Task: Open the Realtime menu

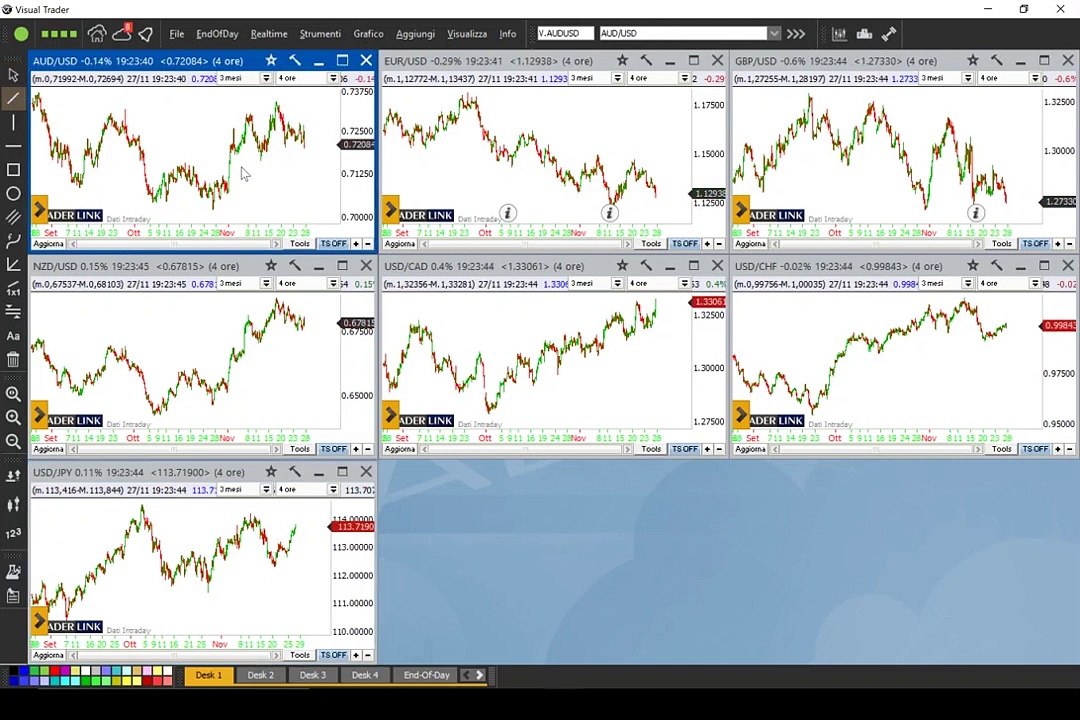Action: point(269,34)
